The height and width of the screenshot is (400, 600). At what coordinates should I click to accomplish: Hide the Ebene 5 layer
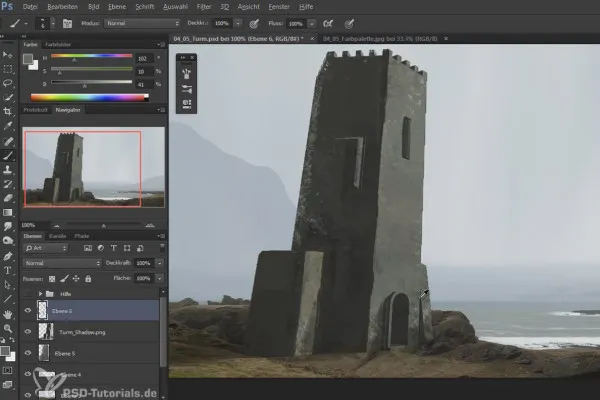27,352
